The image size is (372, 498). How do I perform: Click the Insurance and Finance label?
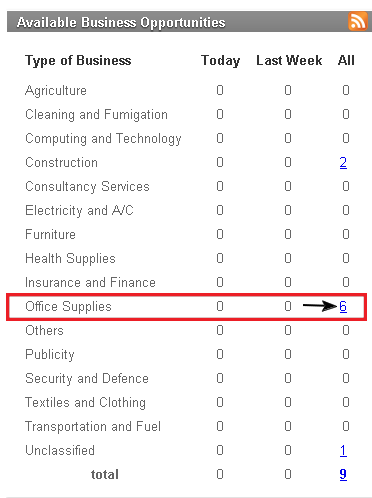pos(91,283)
